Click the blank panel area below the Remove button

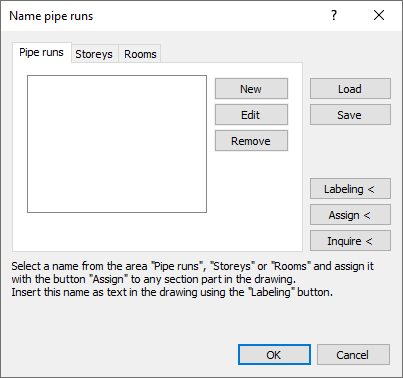click(251, 200)
